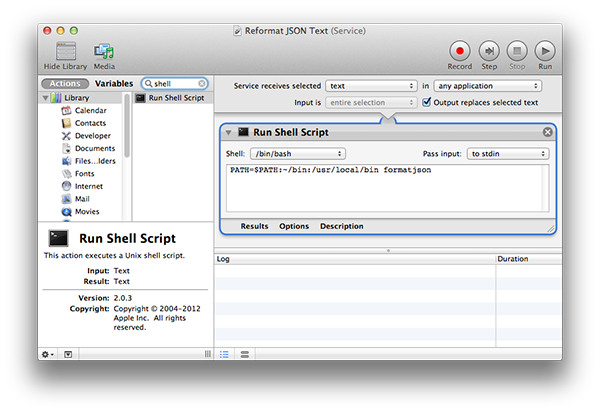
Task: Show the log list view
Action: (224, 354)
